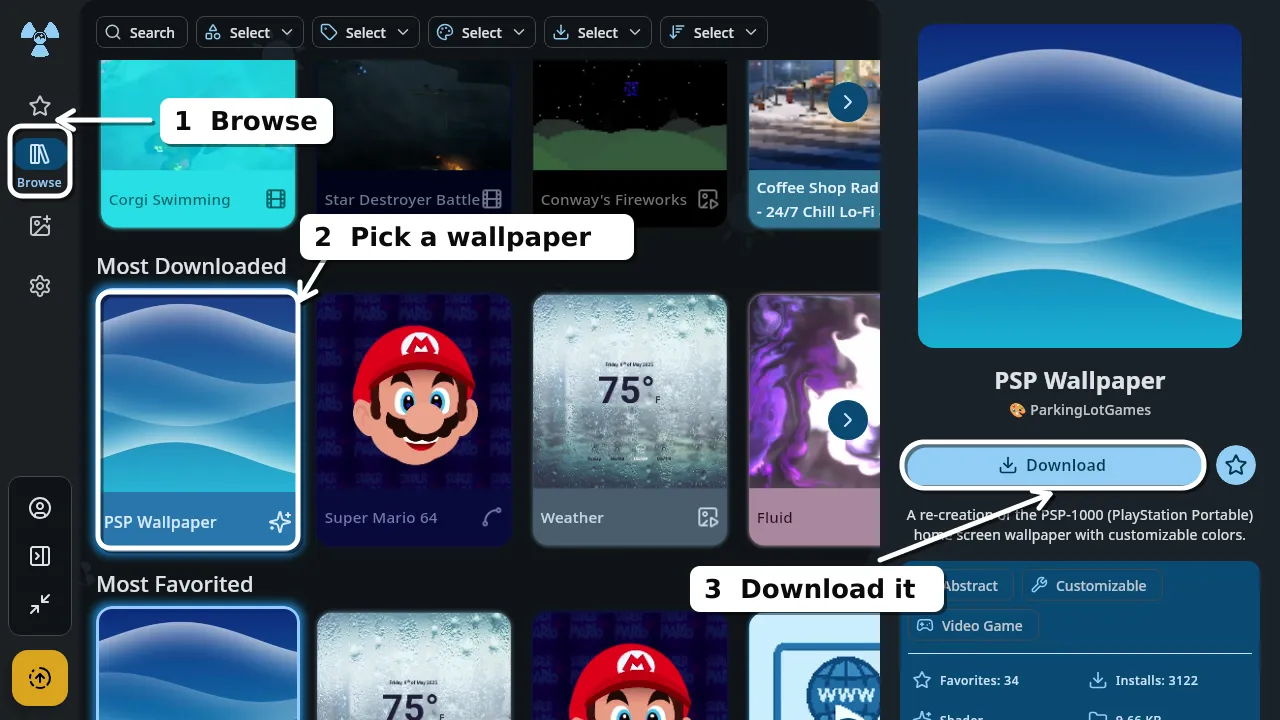Click the Download button for PSP Wallpaper
The height and width of the screenshot is (720, 1280).
coord(1053,465)
